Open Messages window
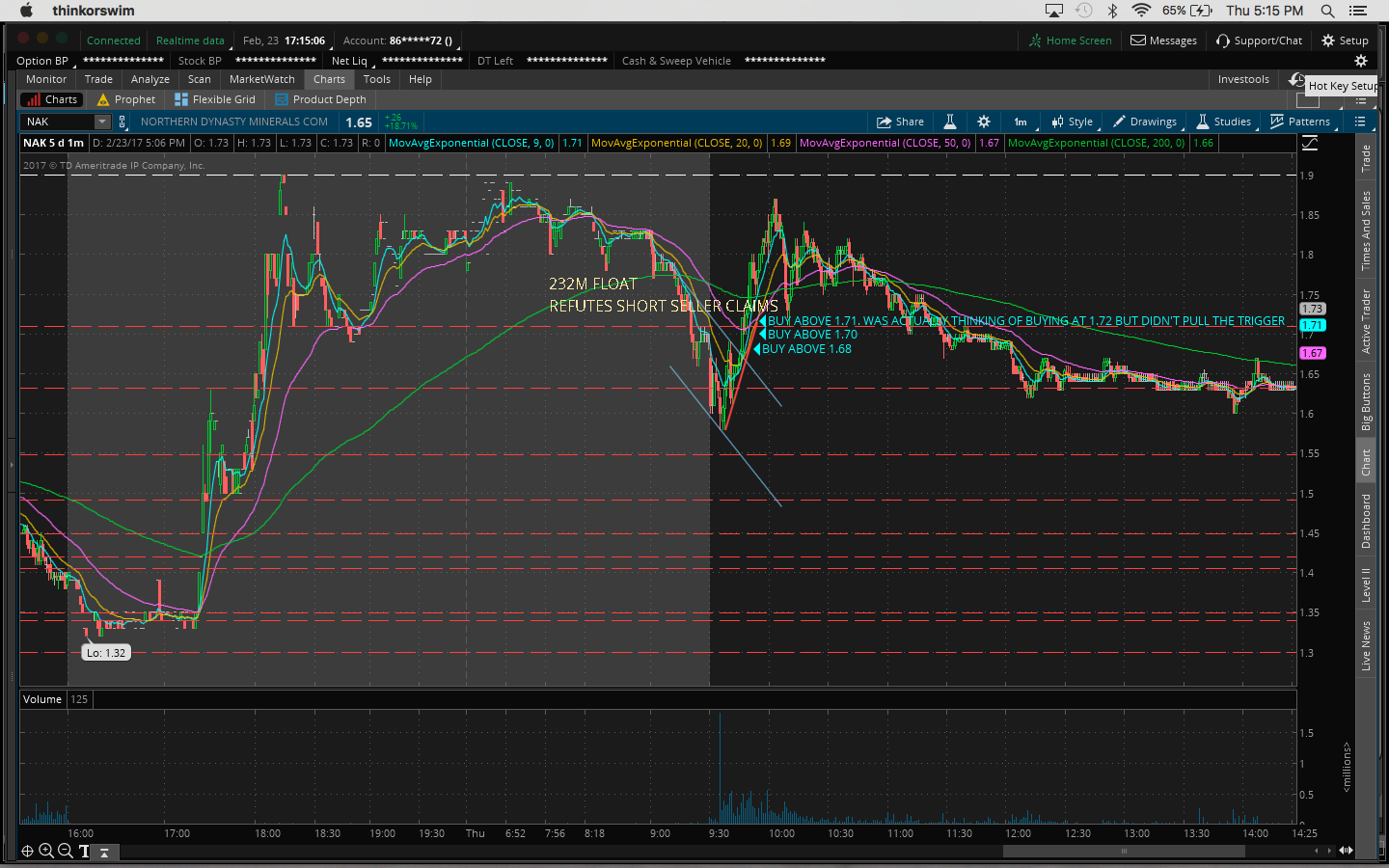Viewport: 1389px width, 868px height. click(x=1164, y=41)
